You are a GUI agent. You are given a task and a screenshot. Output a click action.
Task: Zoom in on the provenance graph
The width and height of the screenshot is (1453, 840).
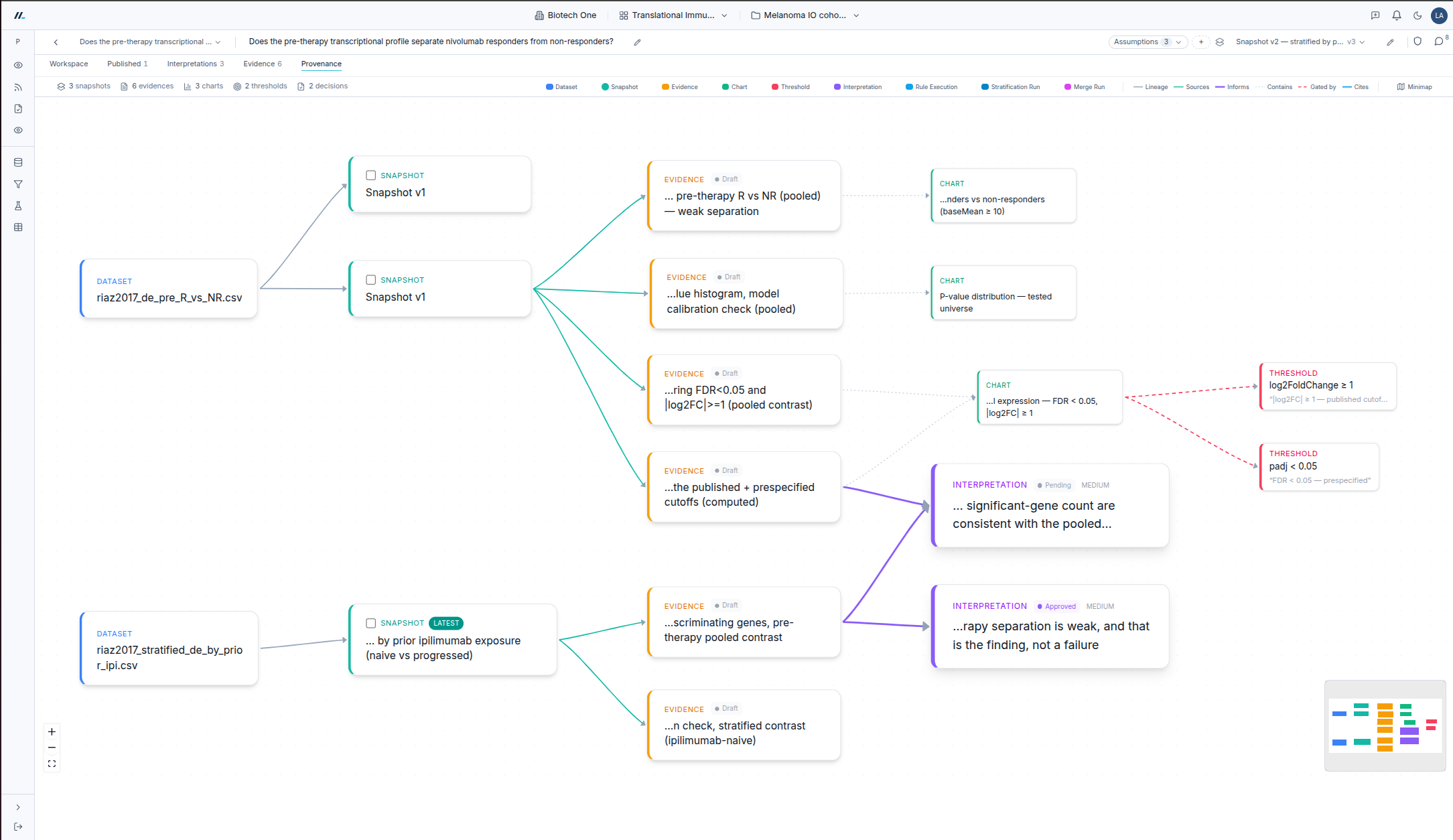52,731
